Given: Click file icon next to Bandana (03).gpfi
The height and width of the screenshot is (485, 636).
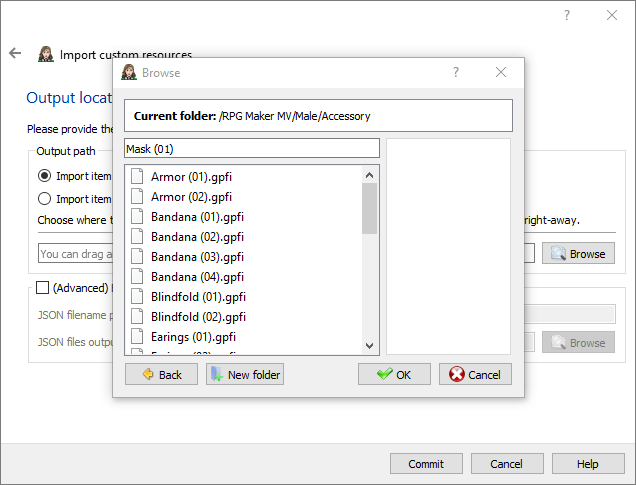Looking at the screenshot, I should click(137, 256).
